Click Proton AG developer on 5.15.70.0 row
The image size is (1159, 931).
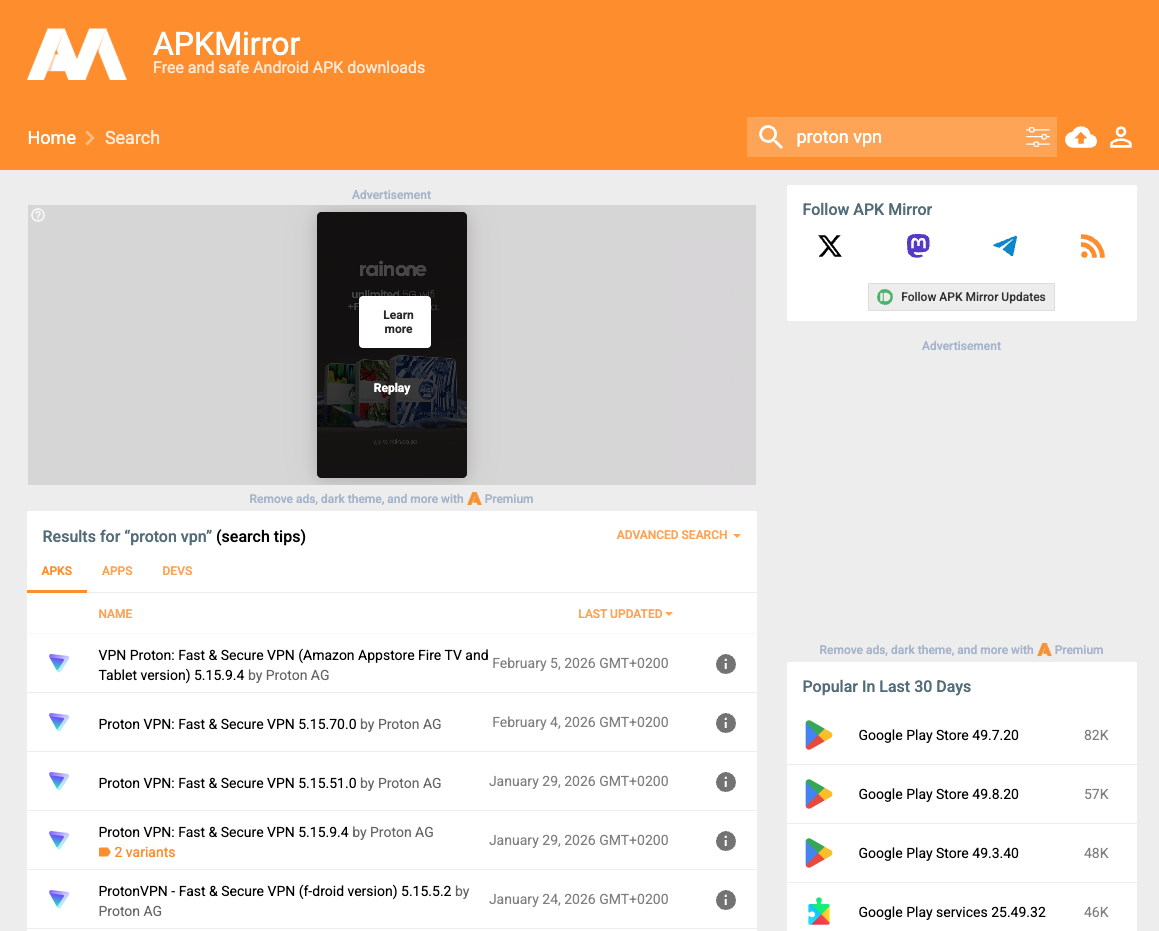click(x=409, y=724)
